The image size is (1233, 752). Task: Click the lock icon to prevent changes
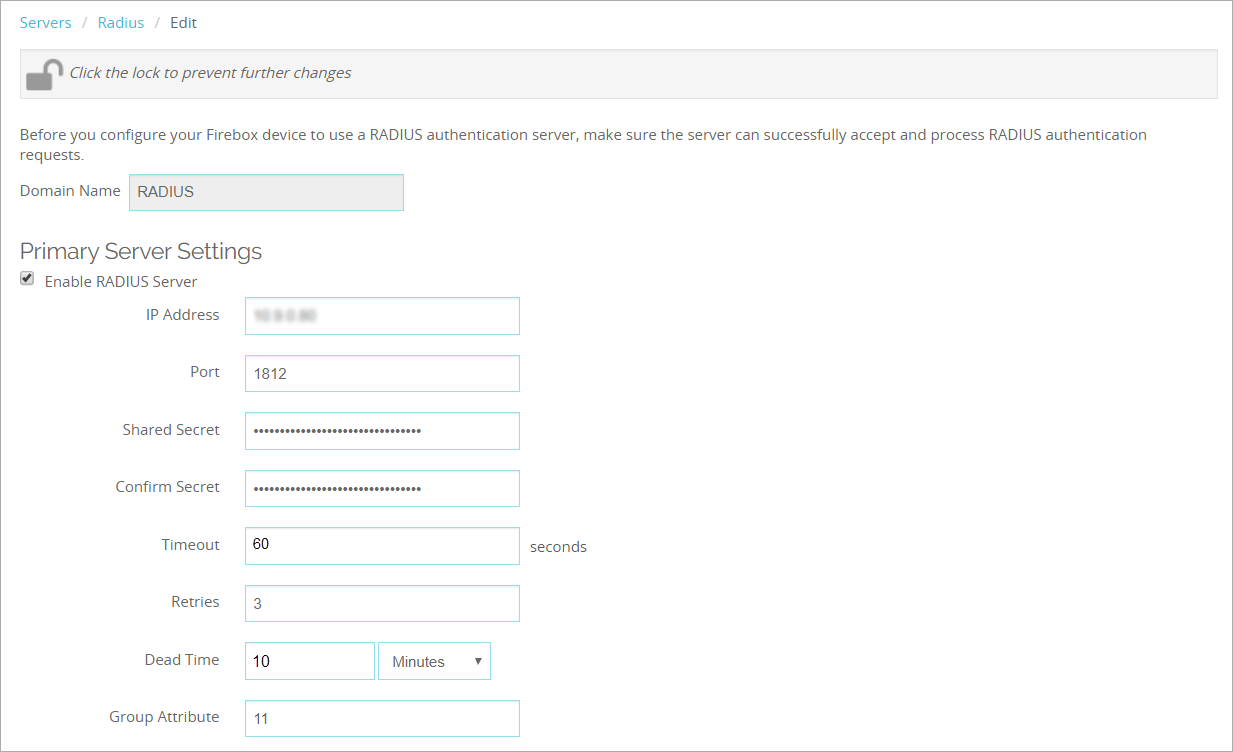[x=44, y=72]
